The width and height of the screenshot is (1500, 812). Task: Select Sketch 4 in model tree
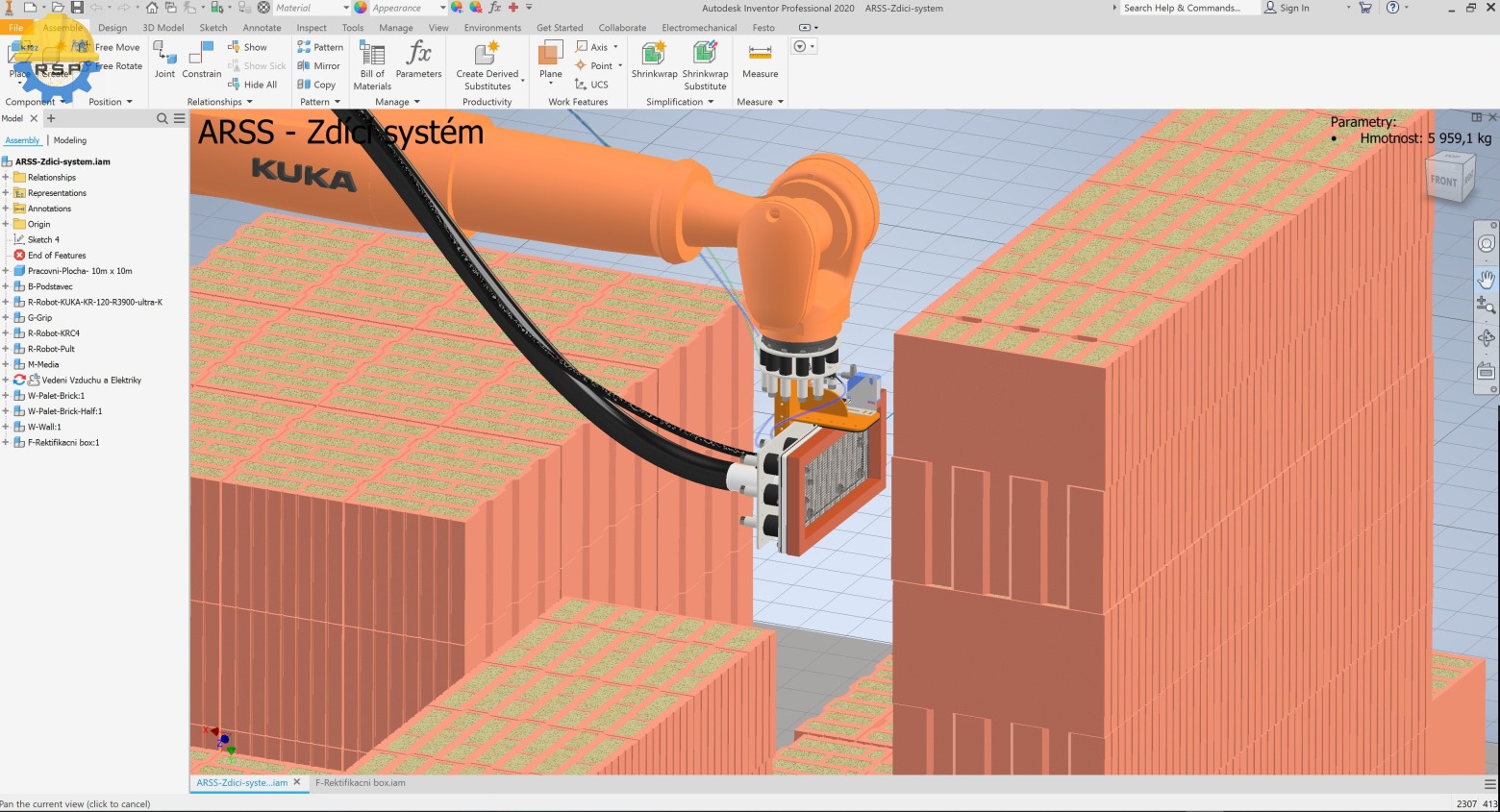click(43, 240)
